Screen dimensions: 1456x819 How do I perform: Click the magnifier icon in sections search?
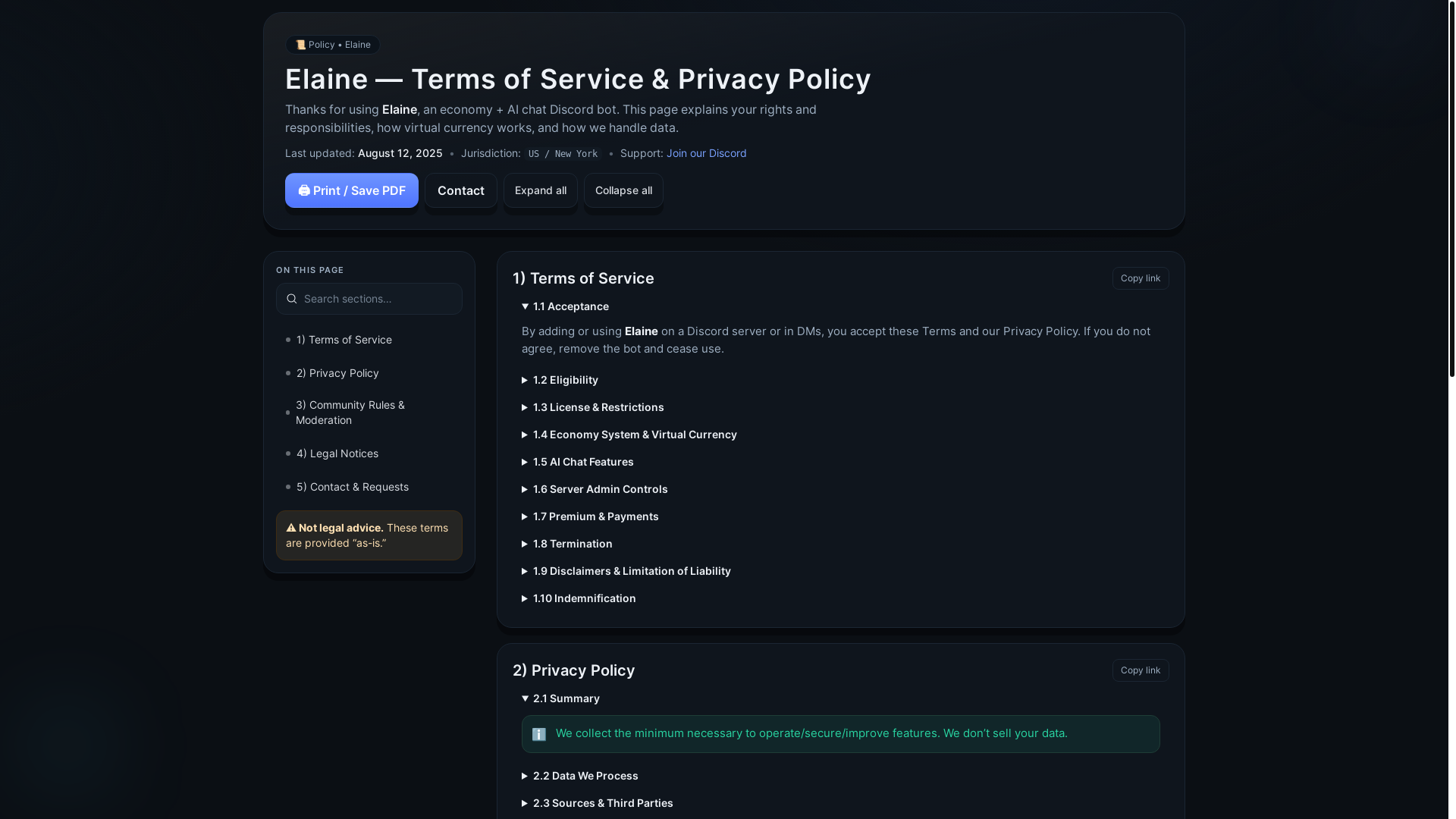pos(291,299)
